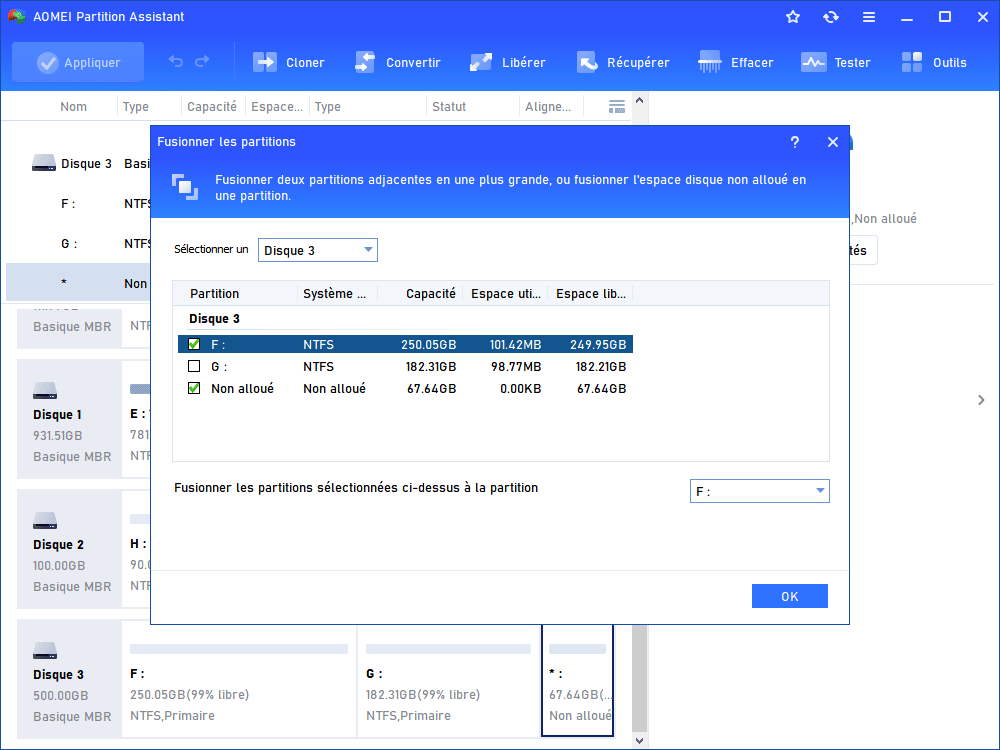Screen dimensions: 1000x750
Task: Select G: row in main partition list
Action: click(78, 244)
